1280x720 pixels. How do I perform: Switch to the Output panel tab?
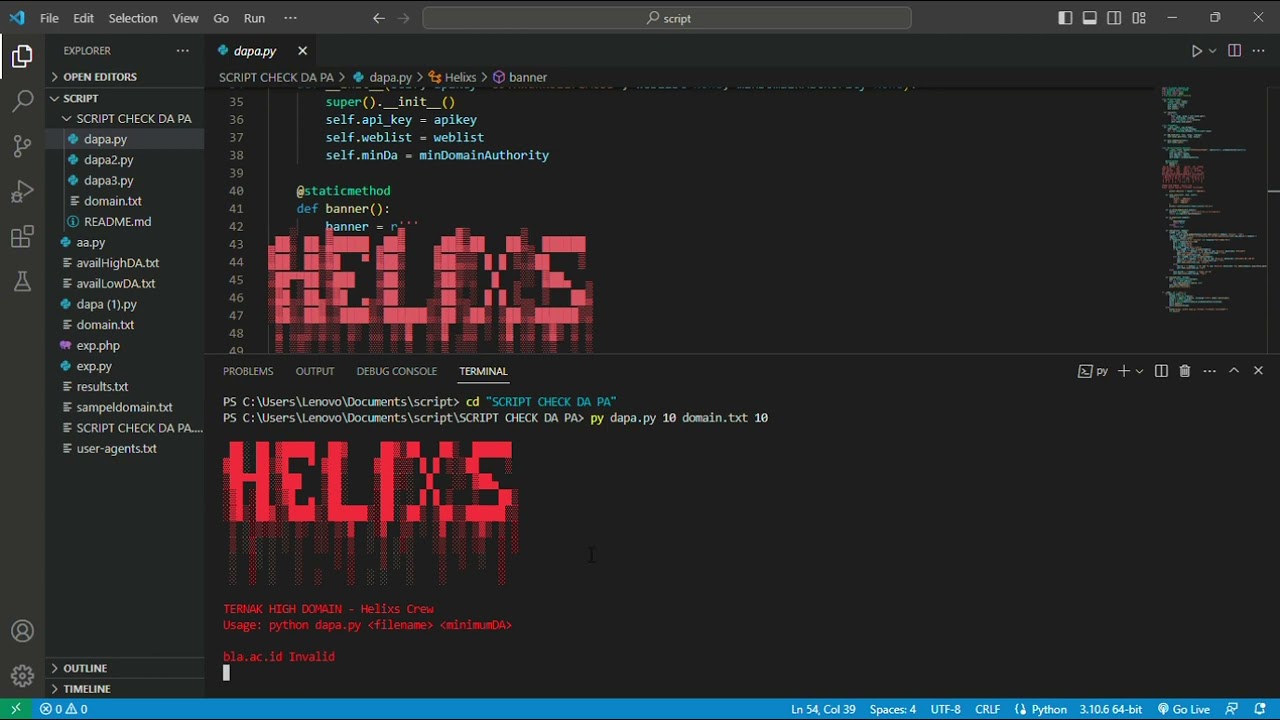(315, 371)
